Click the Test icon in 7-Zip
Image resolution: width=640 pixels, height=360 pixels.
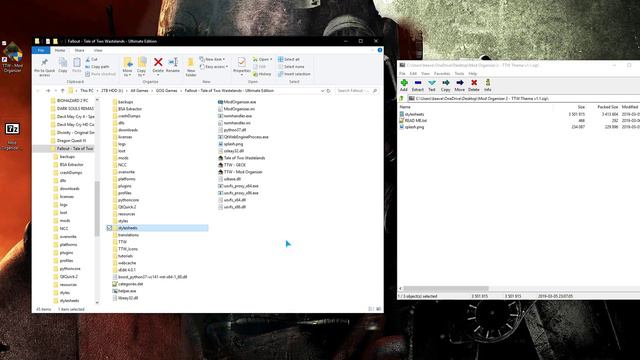[x=432, y=85]
